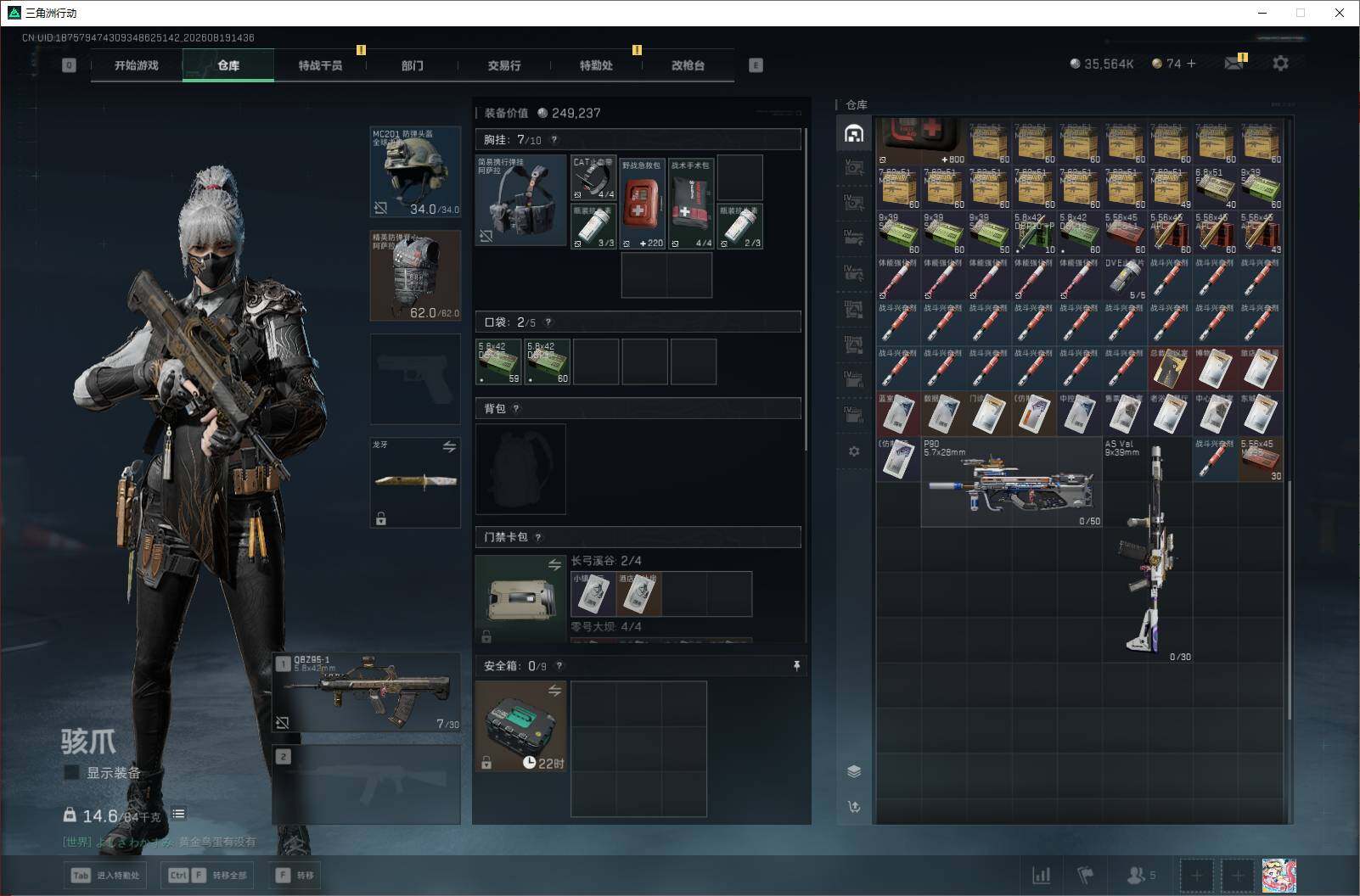Click the 进入特勤处 button

105,875
